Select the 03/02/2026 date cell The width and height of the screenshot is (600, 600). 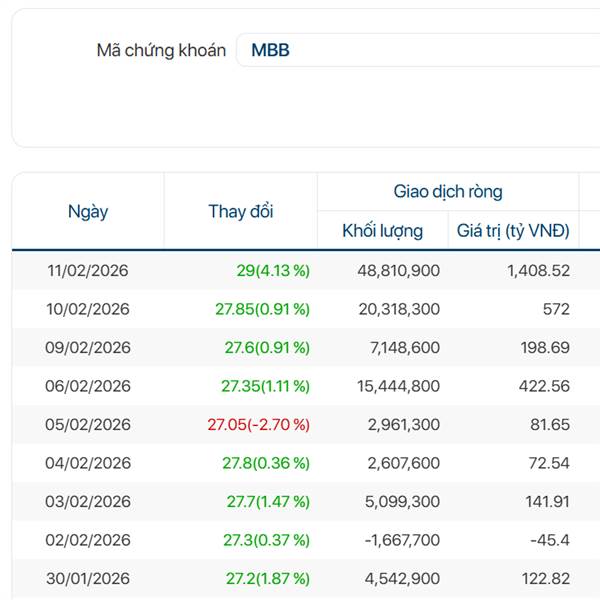tap(88, 502)
